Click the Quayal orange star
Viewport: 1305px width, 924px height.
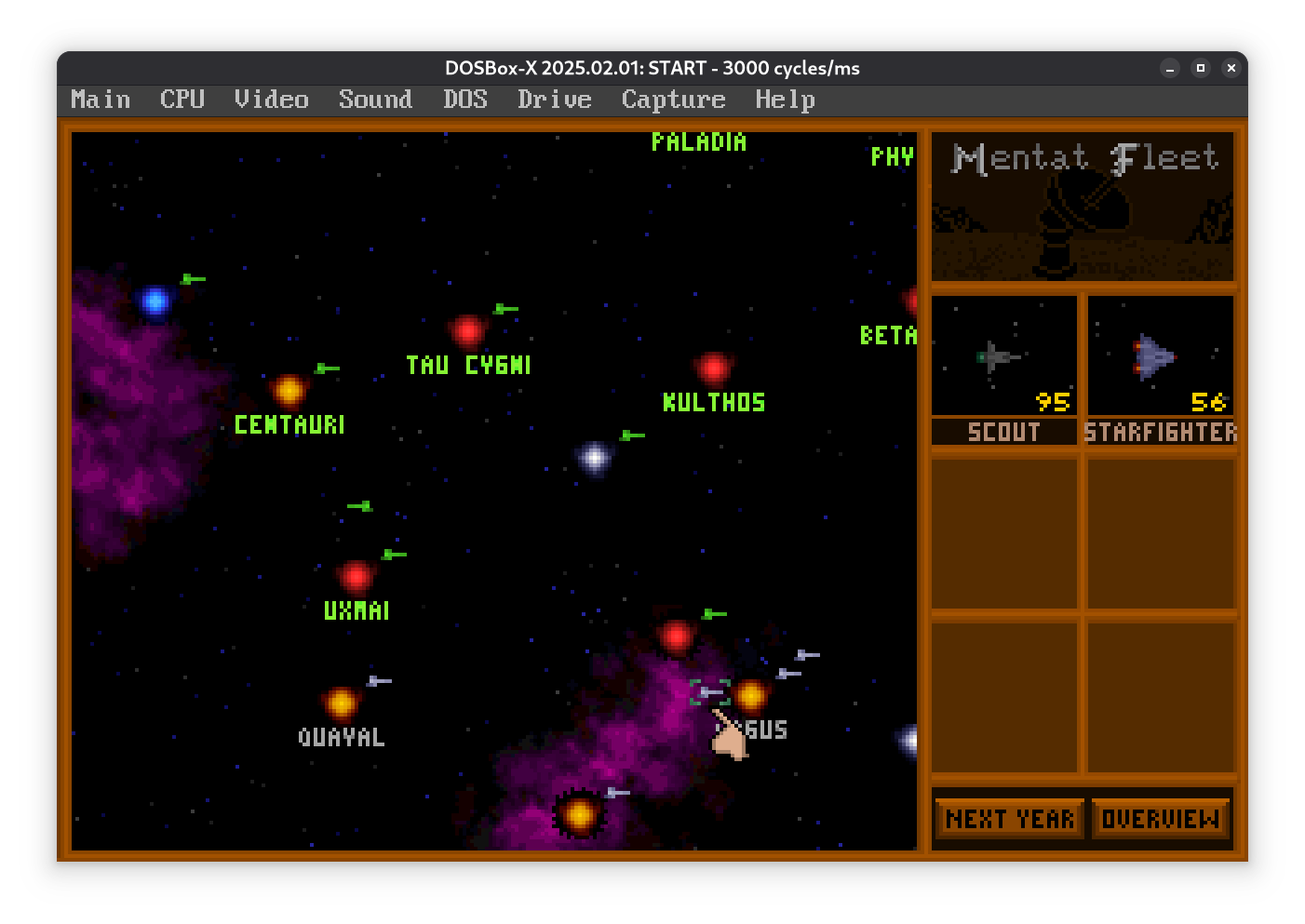click(x=342, y=703)
